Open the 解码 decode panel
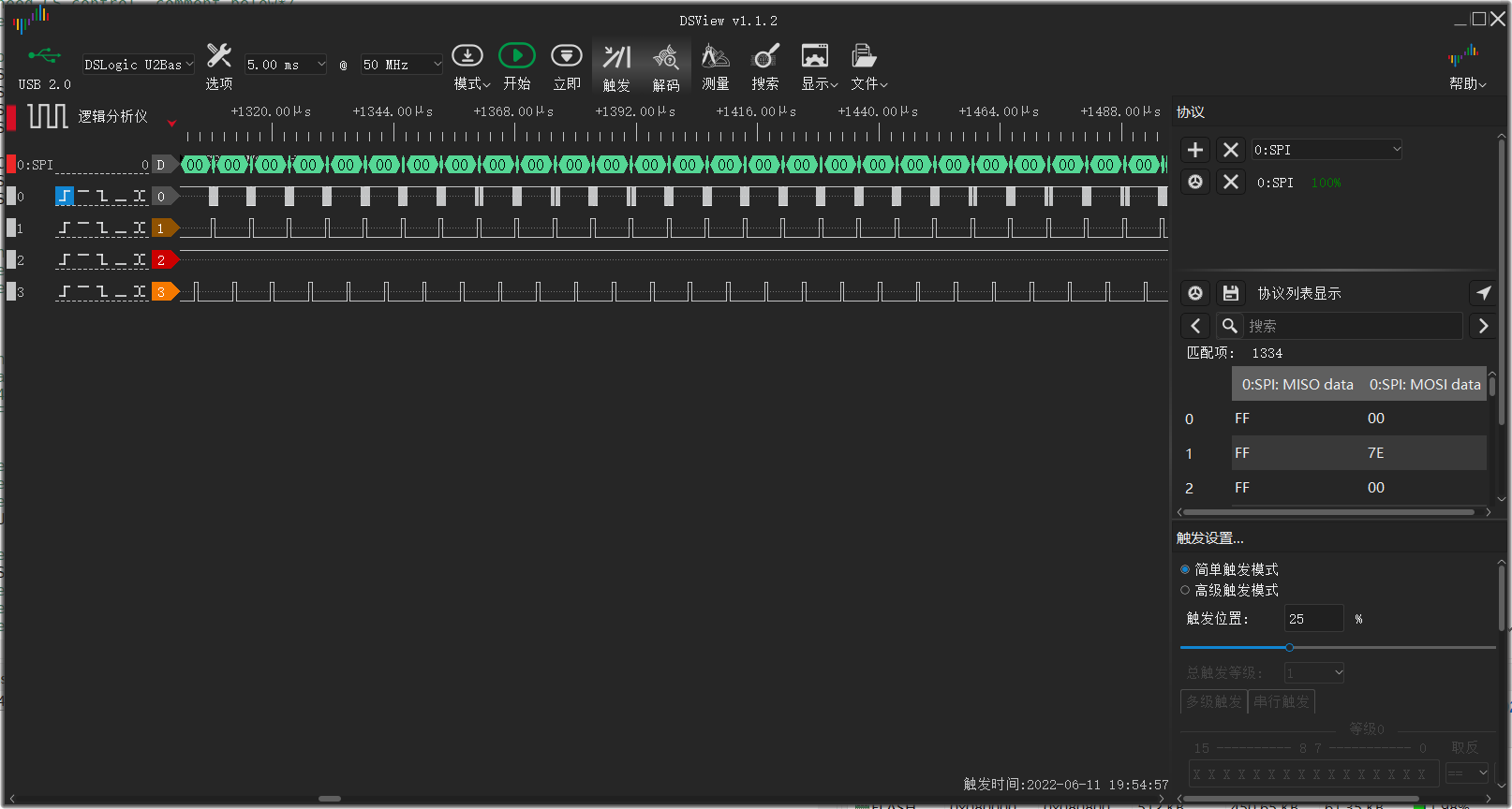Image resolution: width=1512 pixels, height=809 pixels. click(x=666, y=67)
